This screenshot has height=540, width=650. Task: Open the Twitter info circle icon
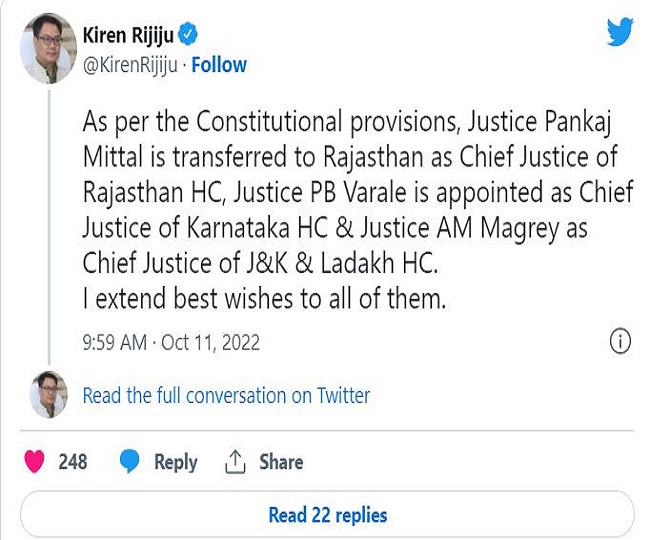pyautogui.click(x=620, y=341)
